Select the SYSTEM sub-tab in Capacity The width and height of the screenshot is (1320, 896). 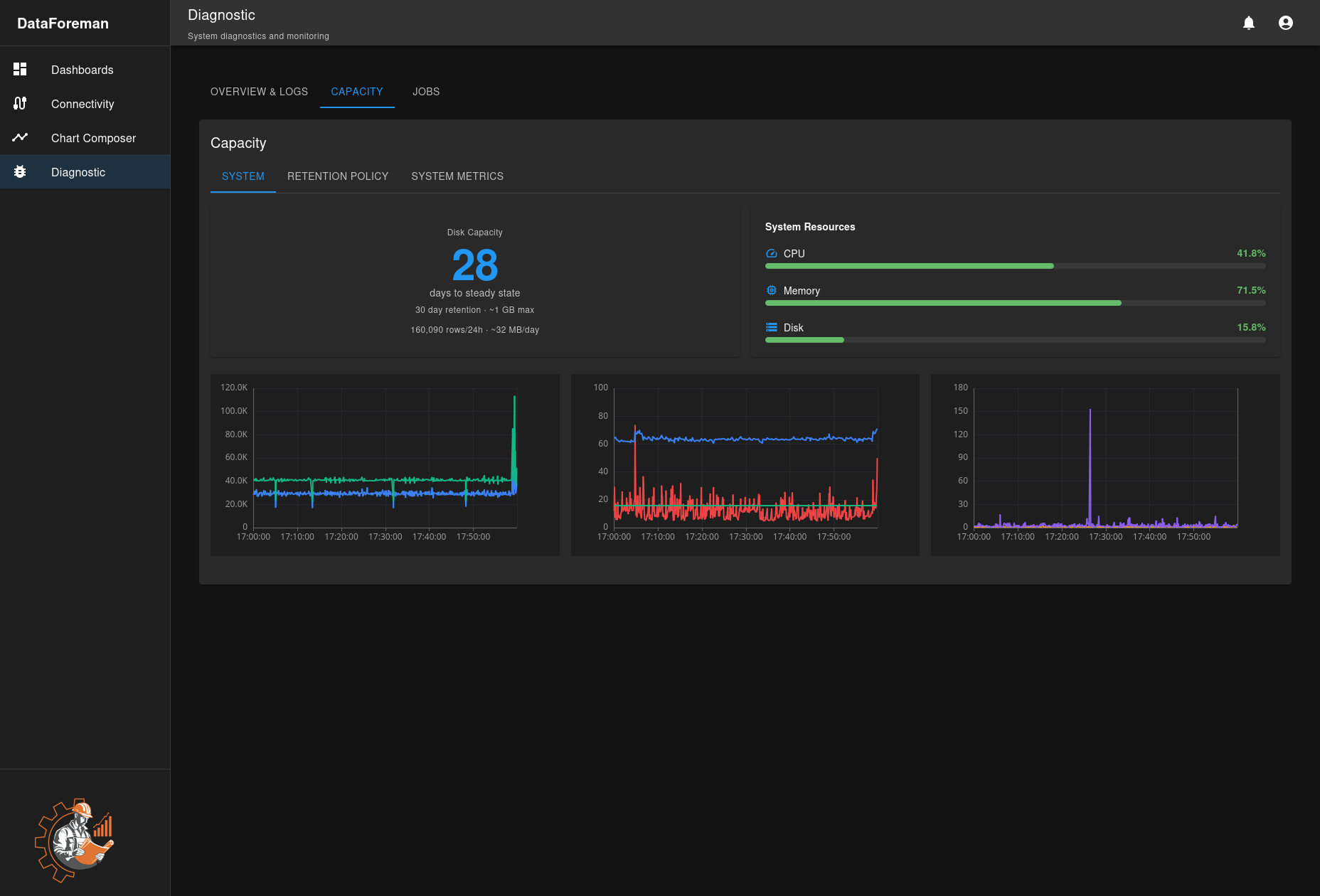(x=243, y=176)
